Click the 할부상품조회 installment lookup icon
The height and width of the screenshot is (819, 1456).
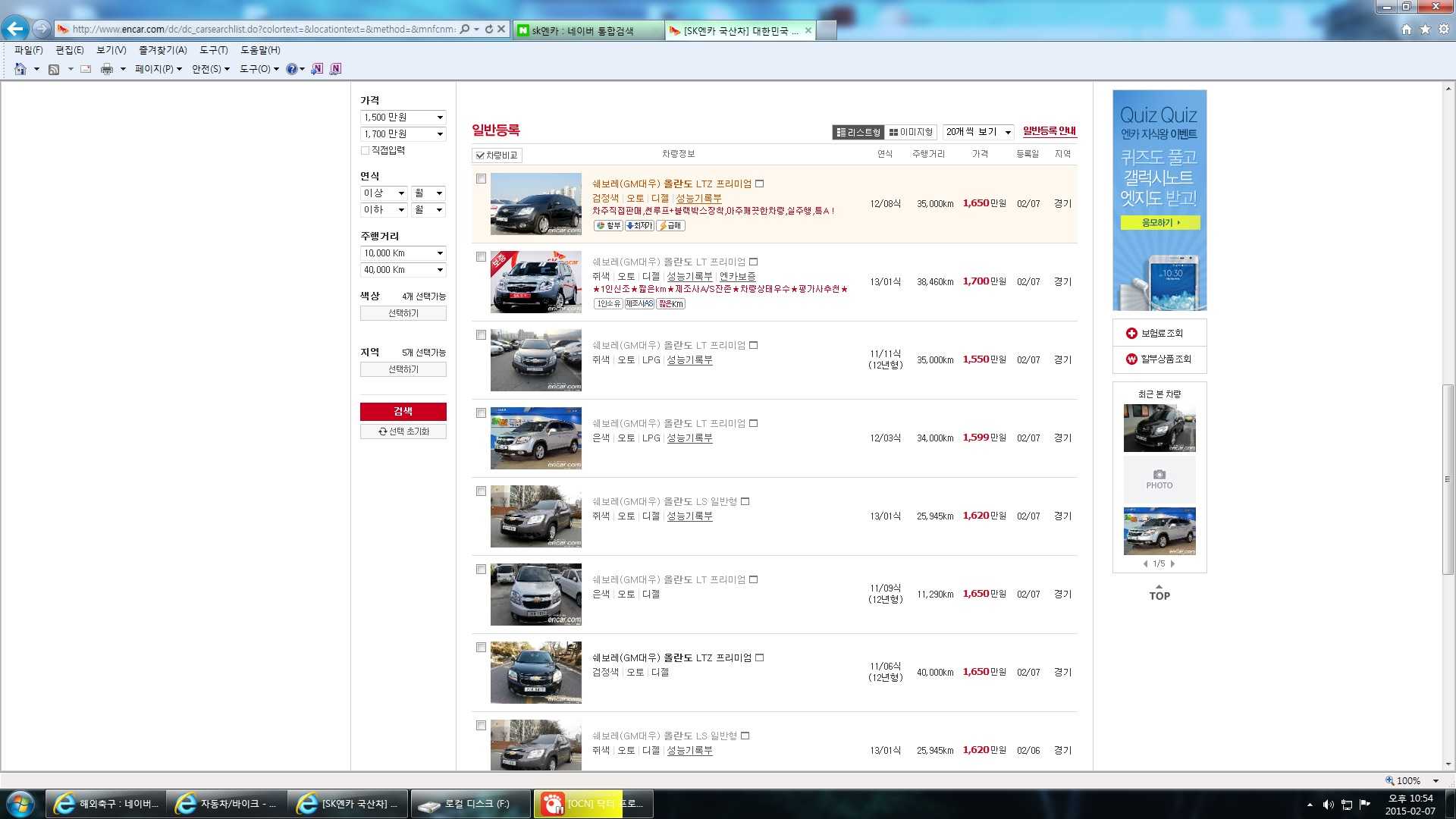coord(1131,359)
